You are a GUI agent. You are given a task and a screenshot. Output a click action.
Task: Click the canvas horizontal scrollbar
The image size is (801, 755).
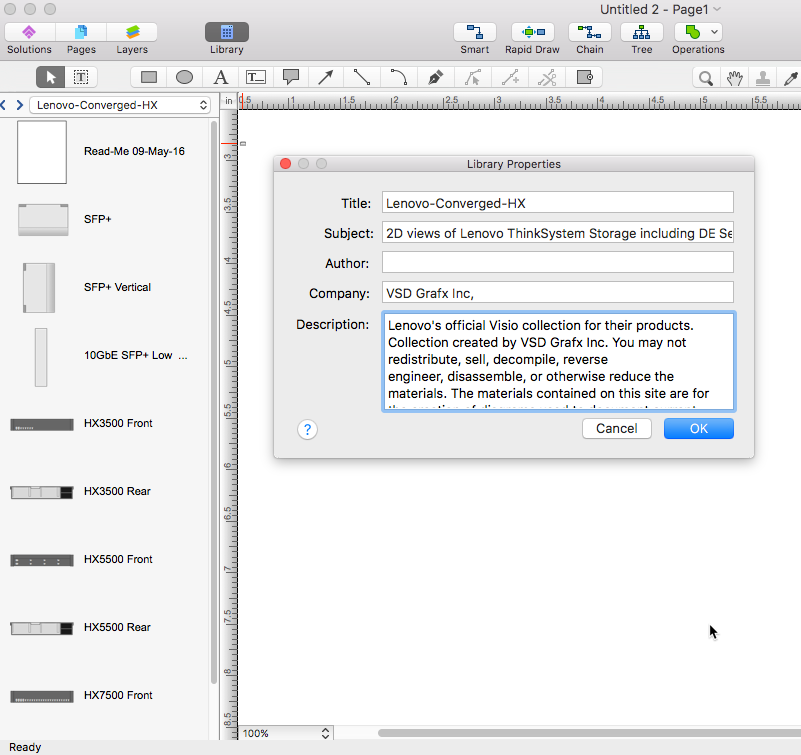(x=589, y=733)
